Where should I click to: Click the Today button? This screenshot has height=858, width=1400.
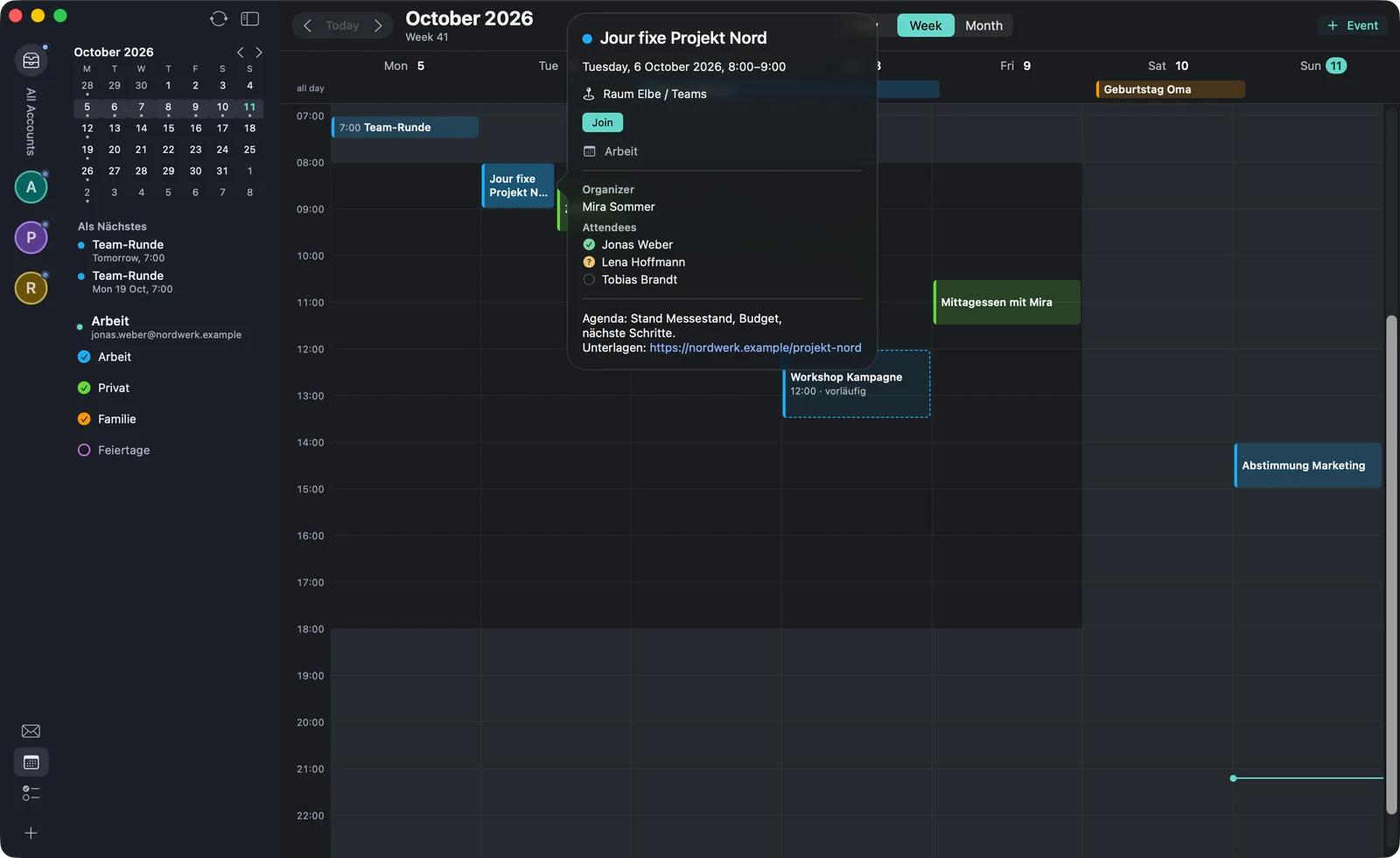pyautogui.click(x=342, y=25)
